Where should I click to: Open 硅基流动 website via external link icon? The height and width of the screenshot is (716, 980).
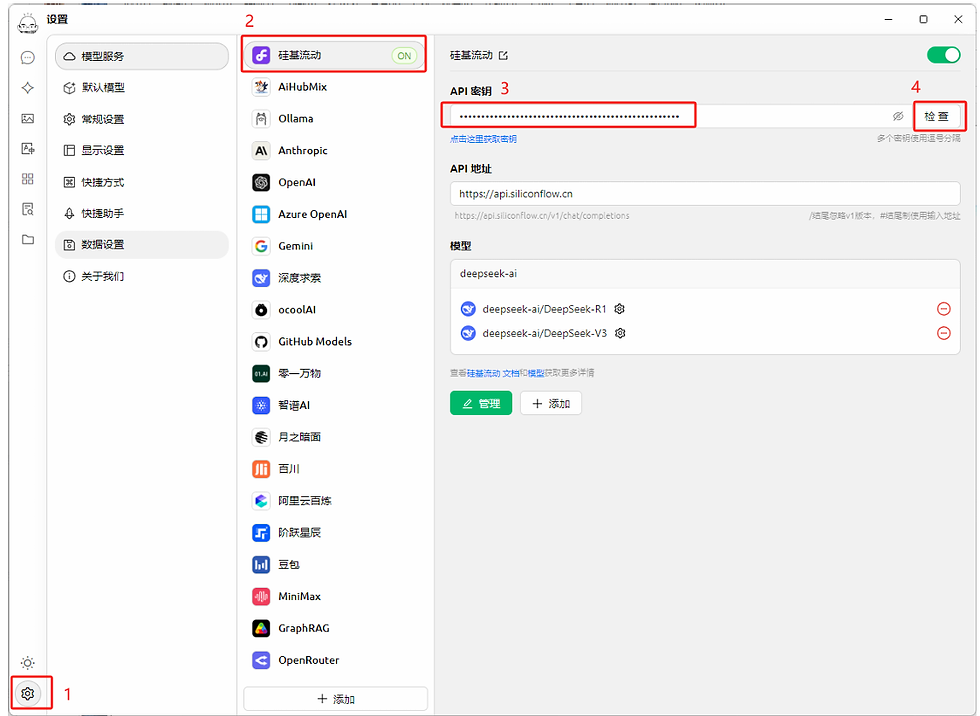(504, 56)
